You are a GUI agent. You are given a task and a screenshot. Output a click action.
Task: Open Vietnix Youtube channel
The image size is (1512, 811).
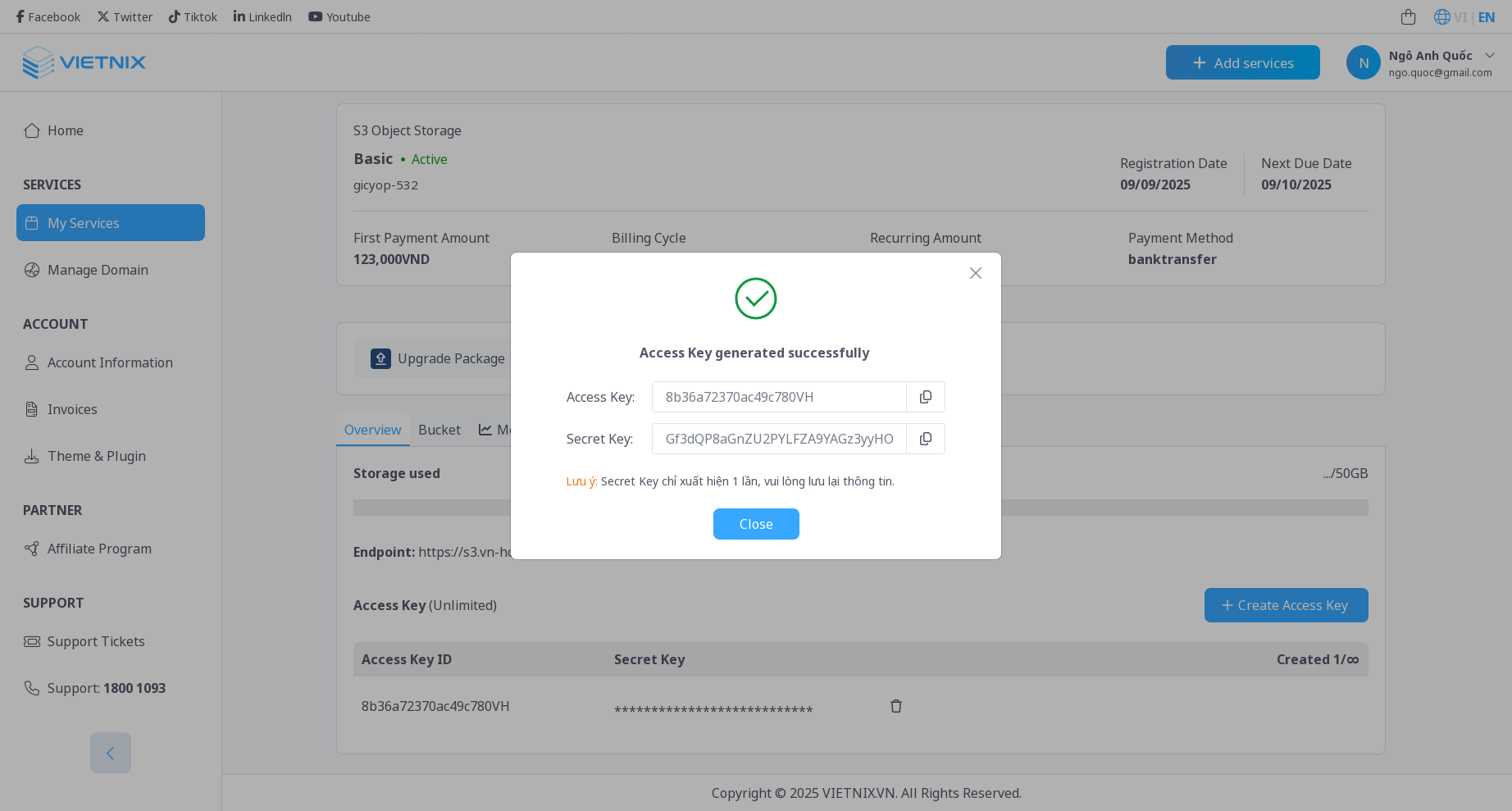tap(339, 16)
